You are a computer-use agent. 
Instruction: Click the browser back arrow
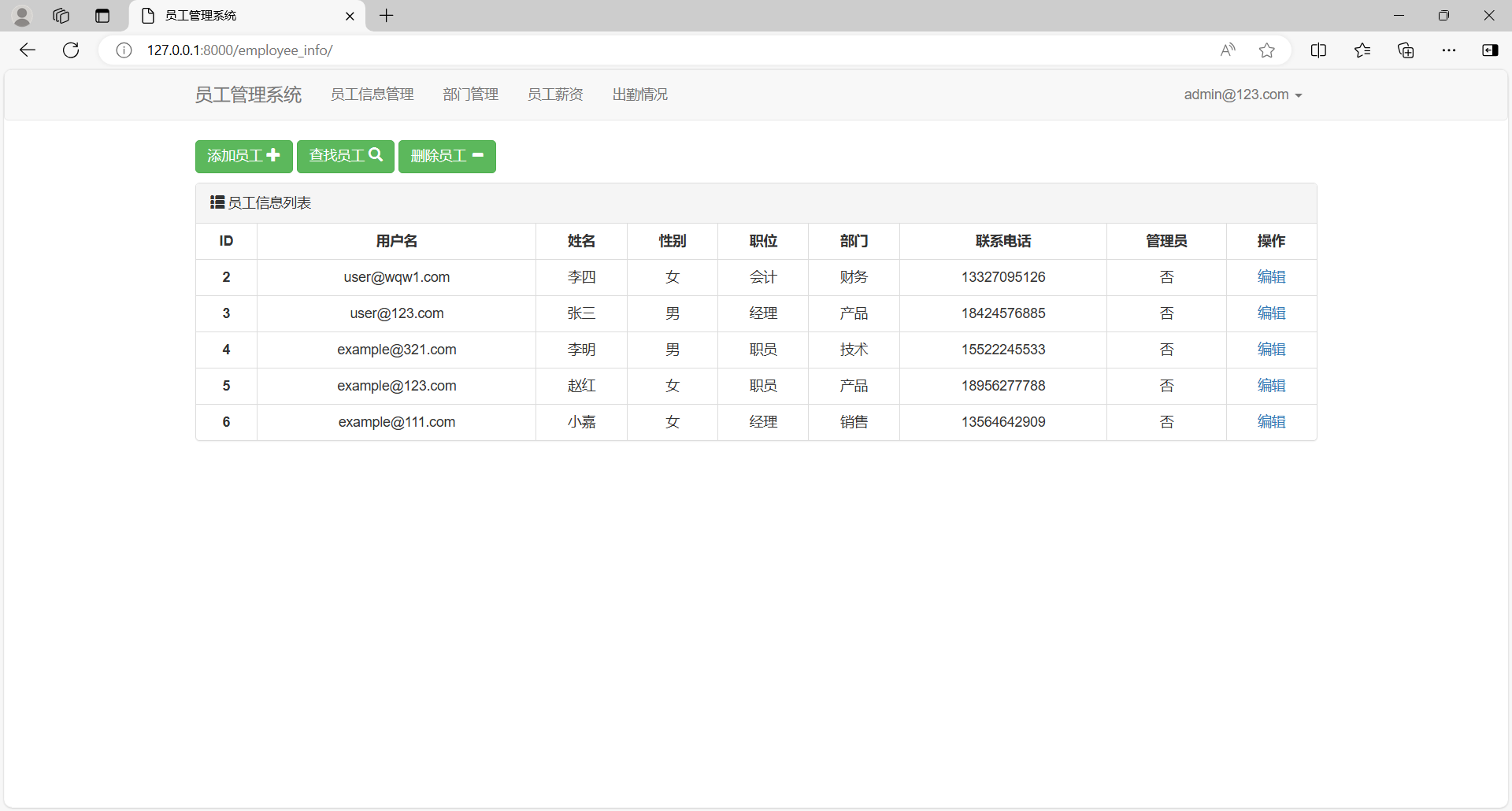pyautogui.click(x=28, y=50)
